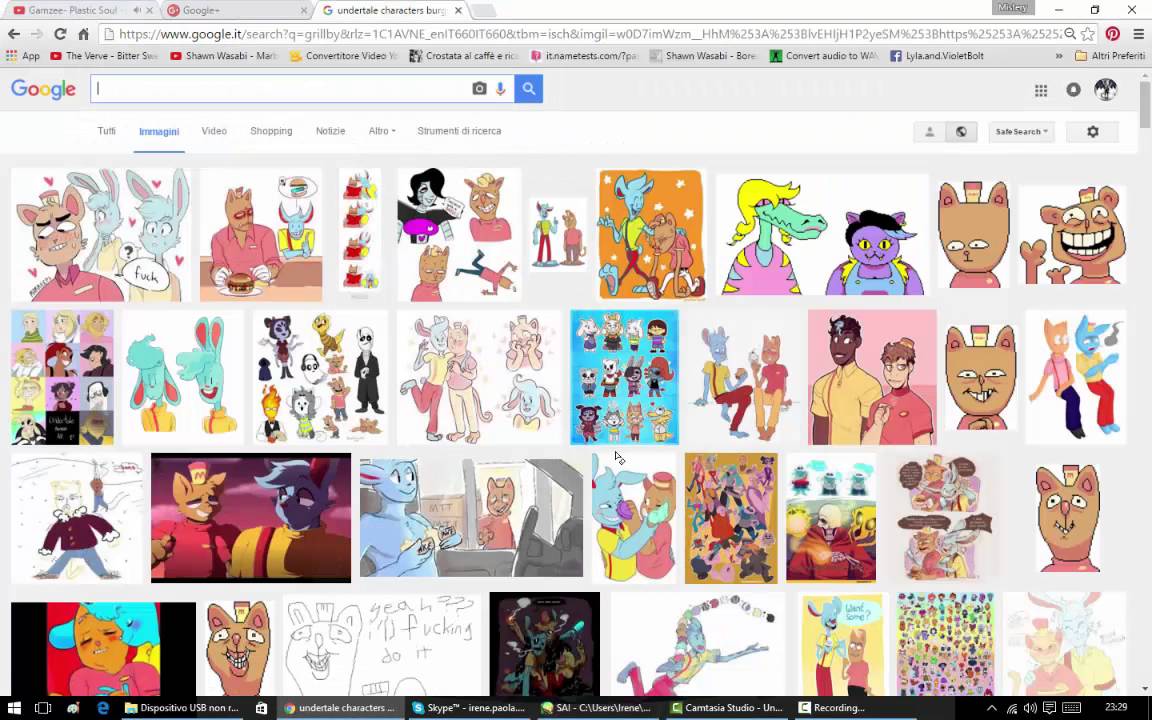Screen dimensions: 1152x720
Task: Open the Windows Start menu
Action: [12, 708]
